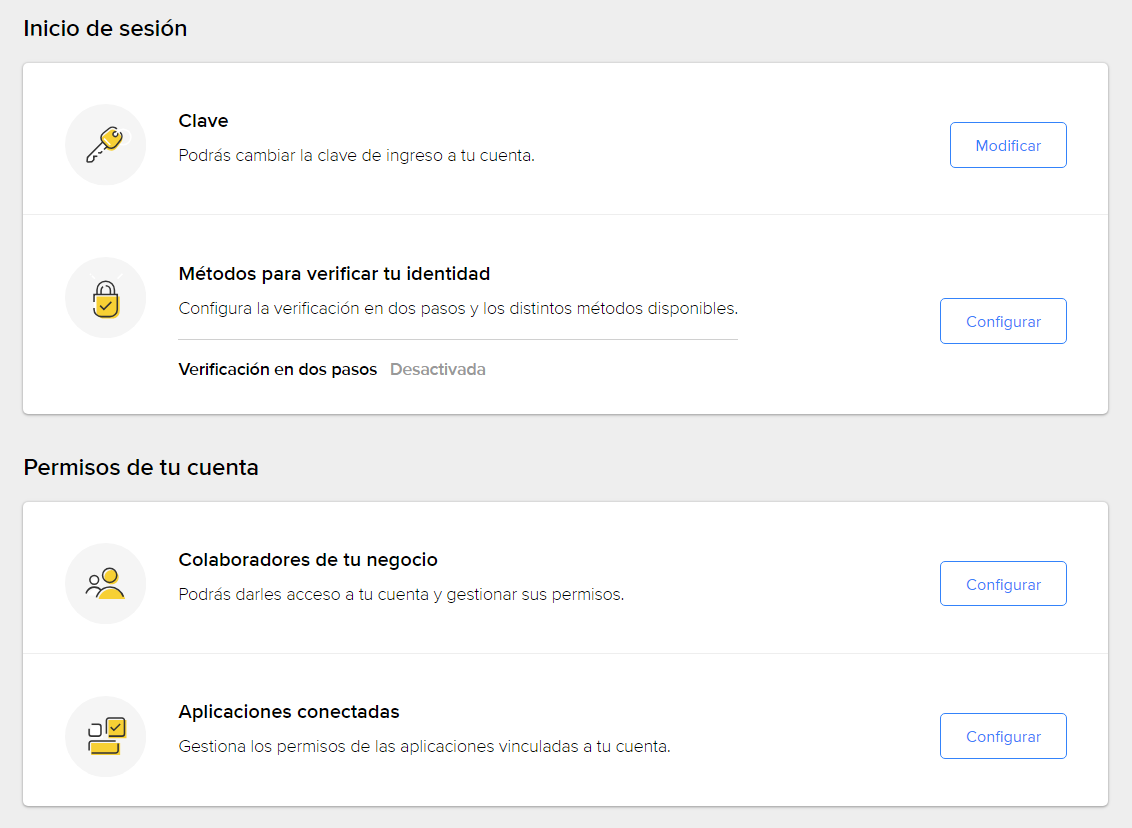Image resolution: width=1132 pixels, height=828 pixels.
Task: Select the Desactivada status label
Action: [437, 369]
